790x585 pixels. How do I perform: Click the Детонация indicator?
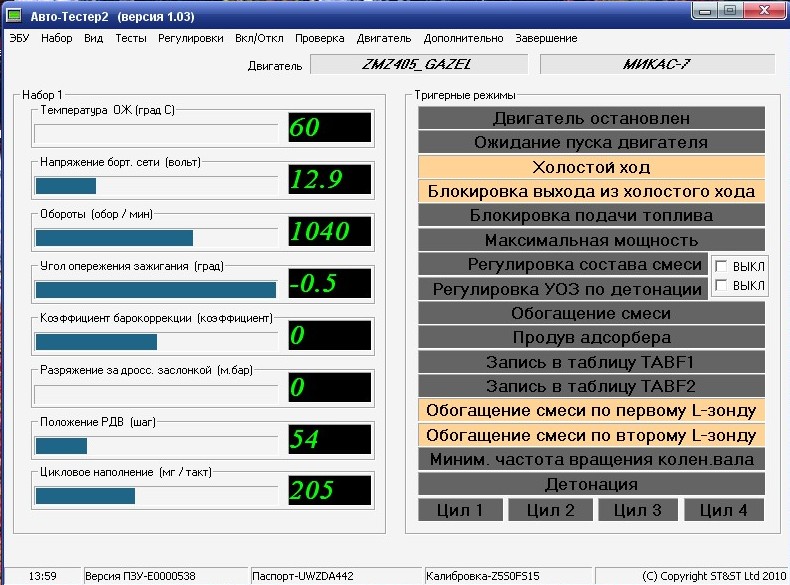coord(591,484)
